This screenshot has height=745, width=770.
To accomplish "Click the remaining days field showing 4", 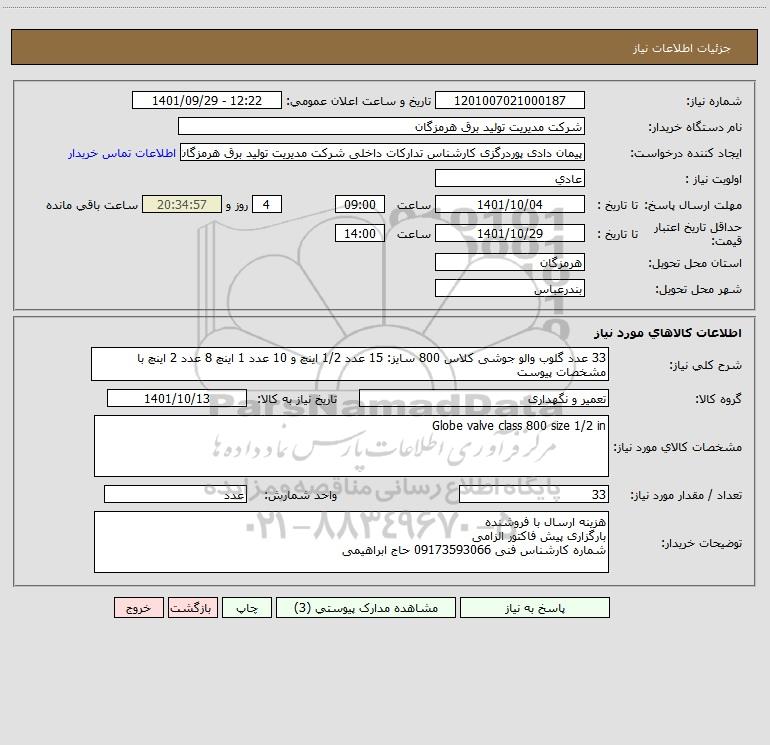I will point(267,204).
